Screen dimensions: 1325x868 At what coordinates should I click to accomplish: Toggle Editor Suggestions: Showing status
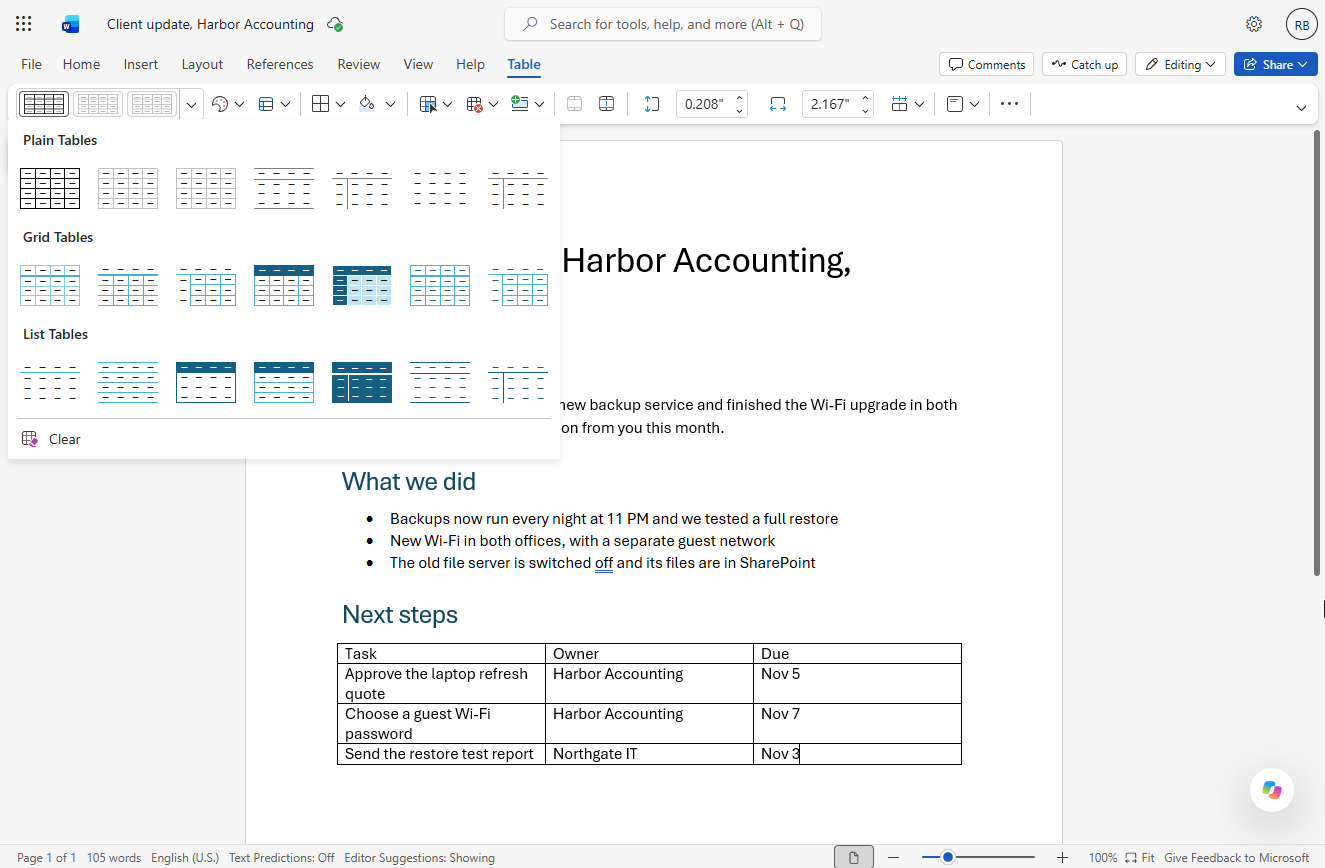(419, 857)
